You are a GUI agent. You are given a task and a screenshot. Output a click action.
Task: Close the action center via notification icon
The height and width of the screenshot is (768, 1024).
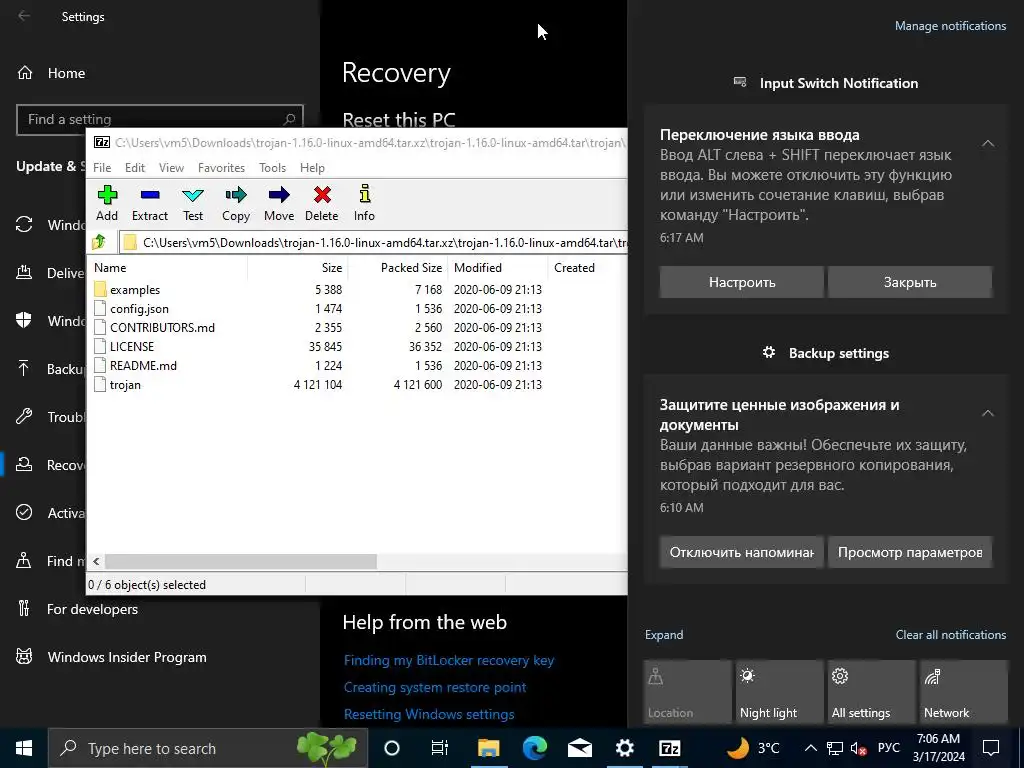point(991,748)
